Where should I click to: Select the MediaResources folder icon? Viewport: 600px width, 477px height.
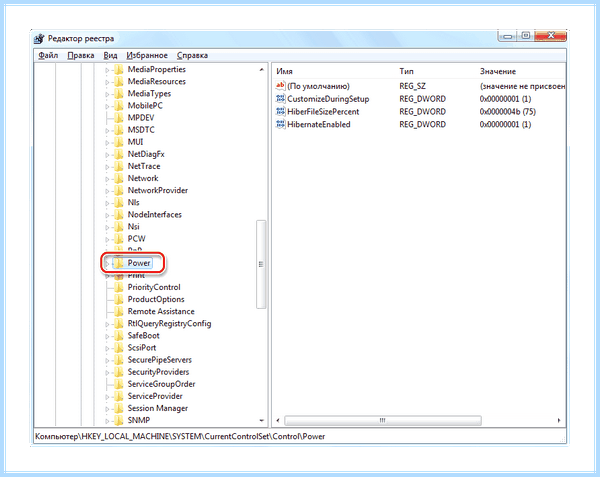[x=119, y=81]
